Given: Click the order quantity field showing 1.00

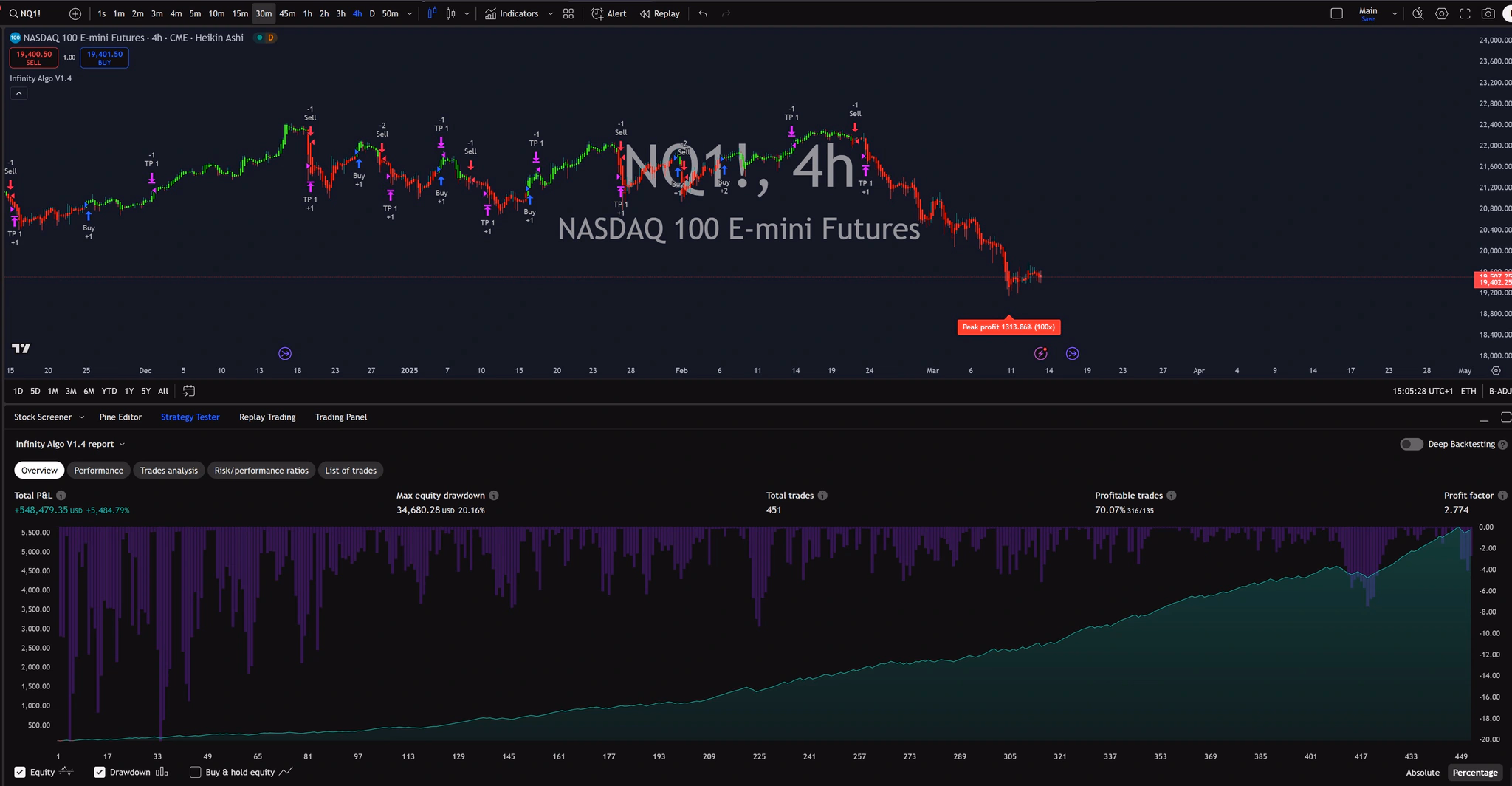Looking at the screenshot, I should [x=69, y=57].
